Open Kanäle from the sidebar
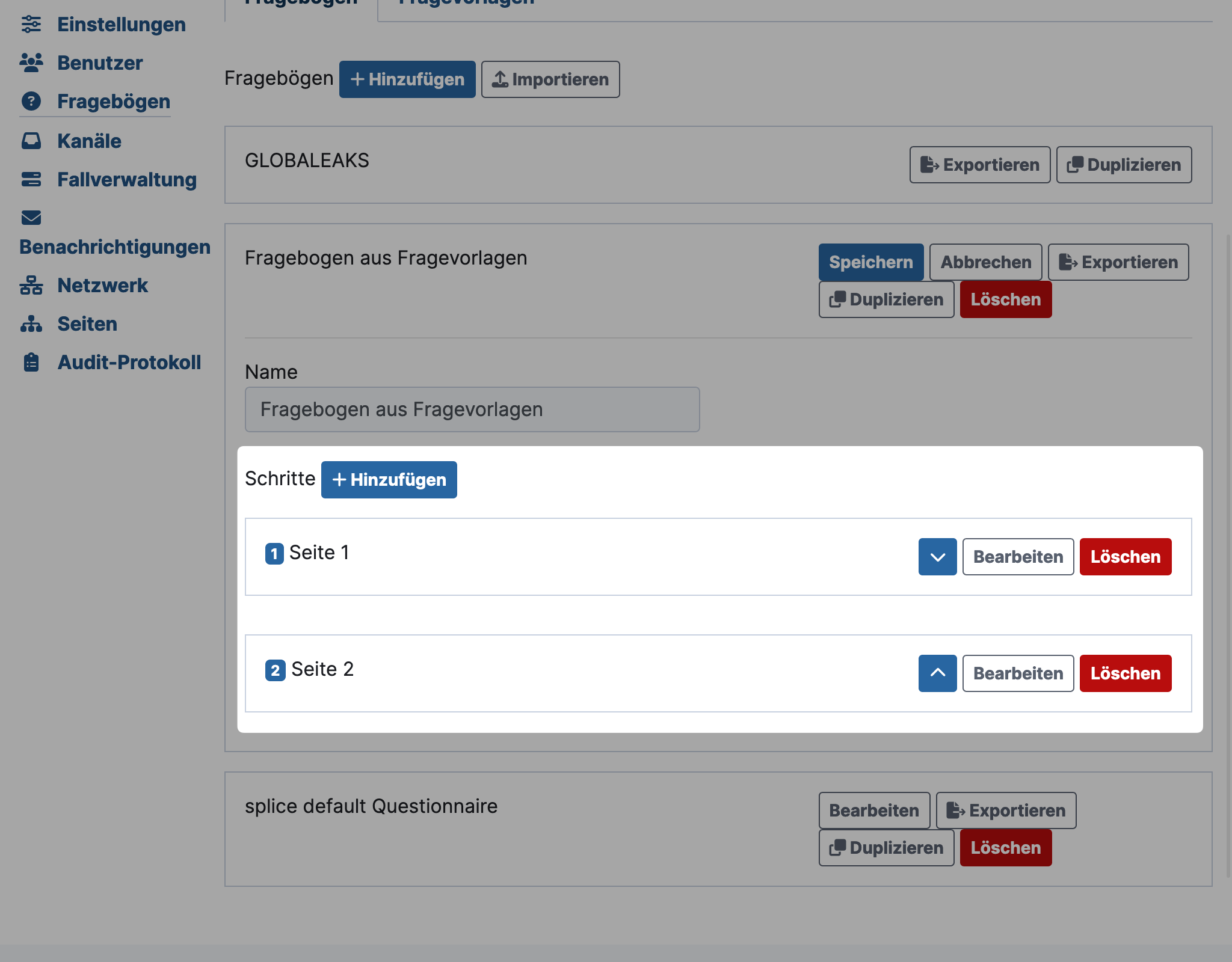Viewport: 1232px width, 962px height. coord(89,141)
